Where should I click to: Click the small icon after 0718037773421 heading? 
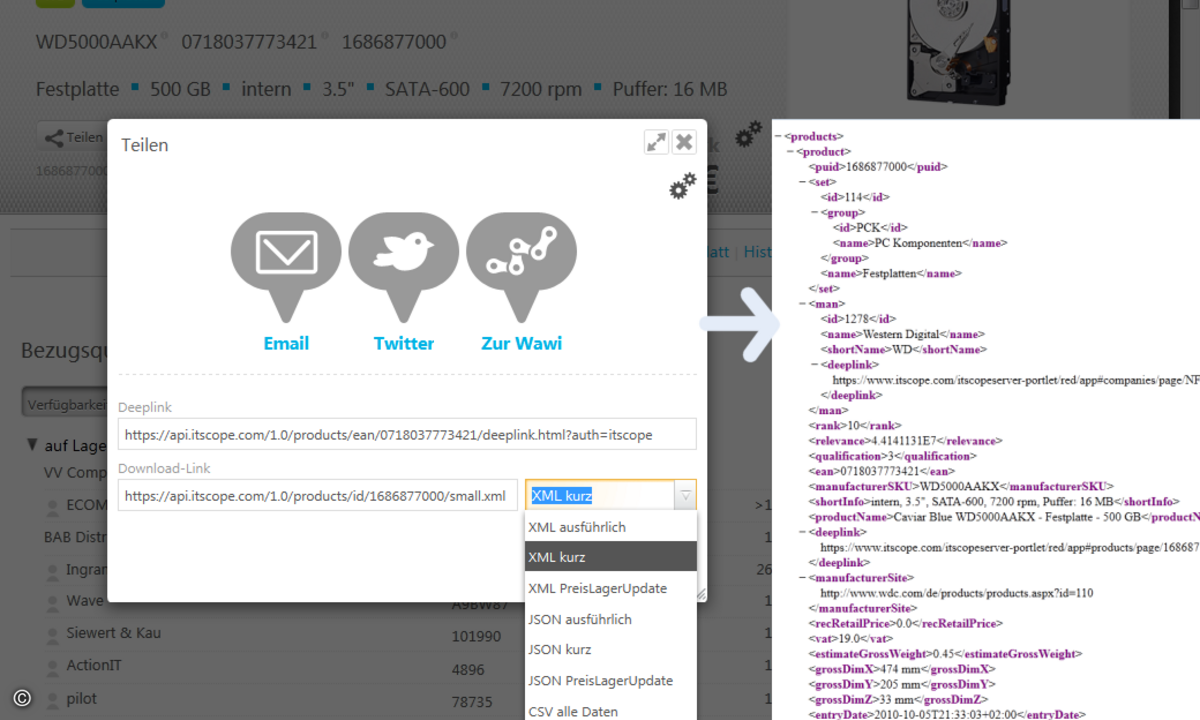(324, 37)
